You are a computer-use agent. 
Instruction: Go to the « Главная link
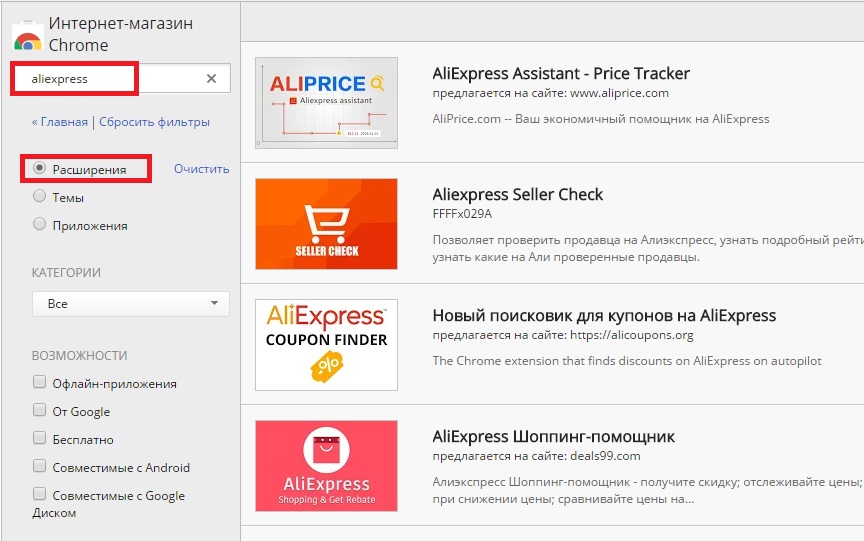point(60,122)
